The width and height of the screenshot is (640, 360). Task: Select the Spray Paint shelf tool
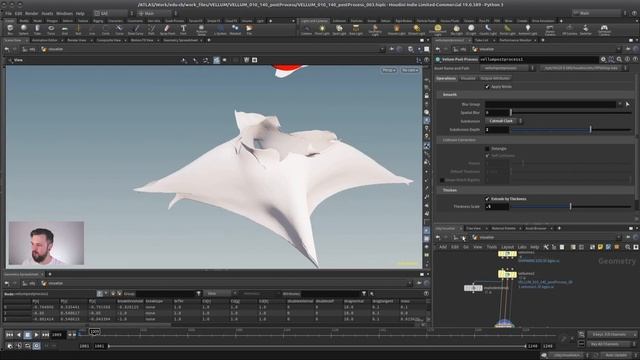pos(167,29)
